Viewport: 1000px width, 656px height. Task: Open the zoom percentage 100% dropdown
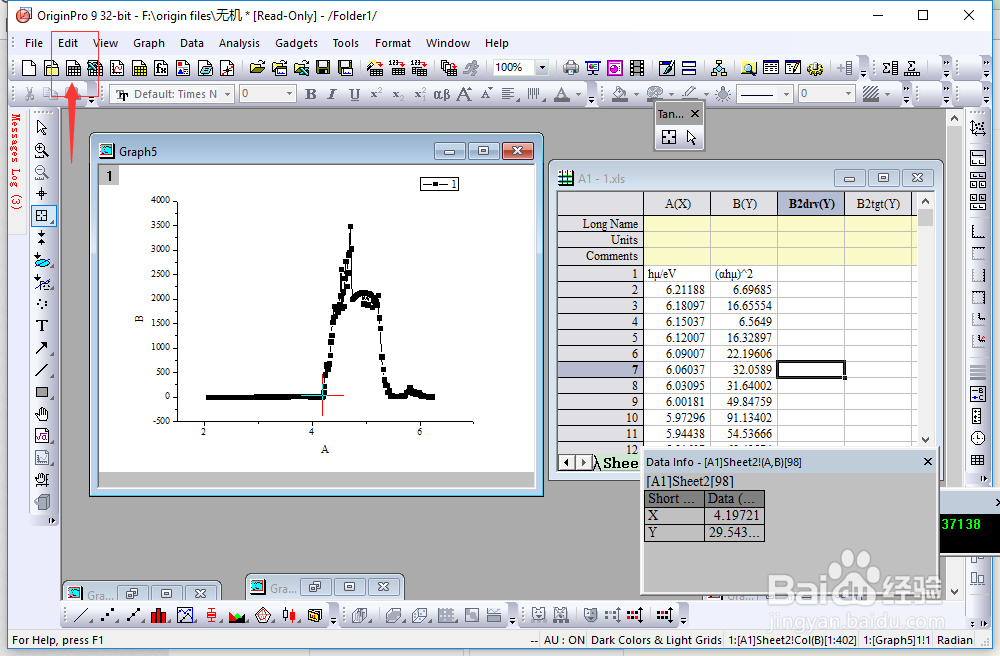click(542, 68)
